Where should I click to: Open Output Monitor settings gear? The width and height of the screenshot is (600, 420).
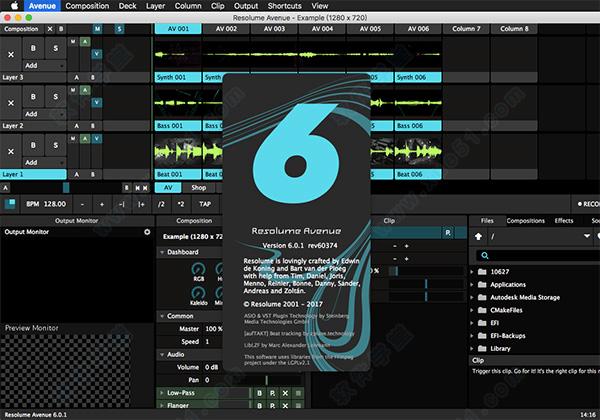(147, 232)
